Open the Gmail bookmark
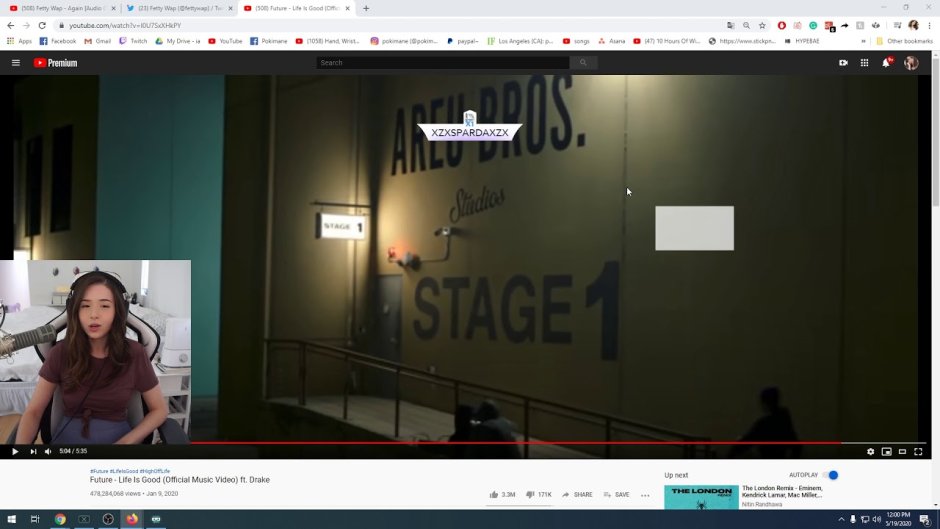Viewport: 940px width, 529px height. tap(98, 41)
